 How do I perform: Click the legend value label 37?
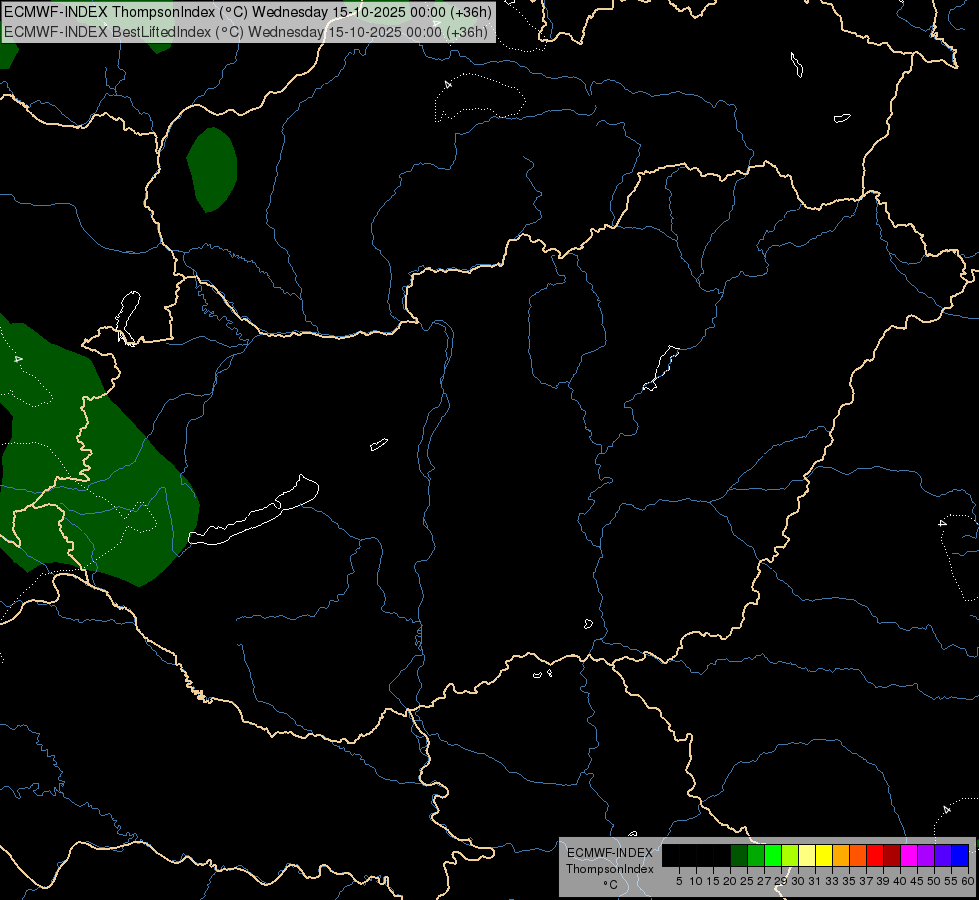click(x=865, y=881)
